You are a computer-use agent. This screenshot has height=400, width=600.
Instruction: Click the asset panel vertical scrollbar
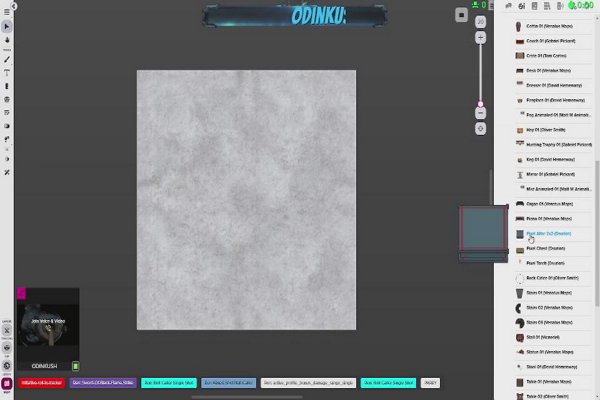coord(597,233)
